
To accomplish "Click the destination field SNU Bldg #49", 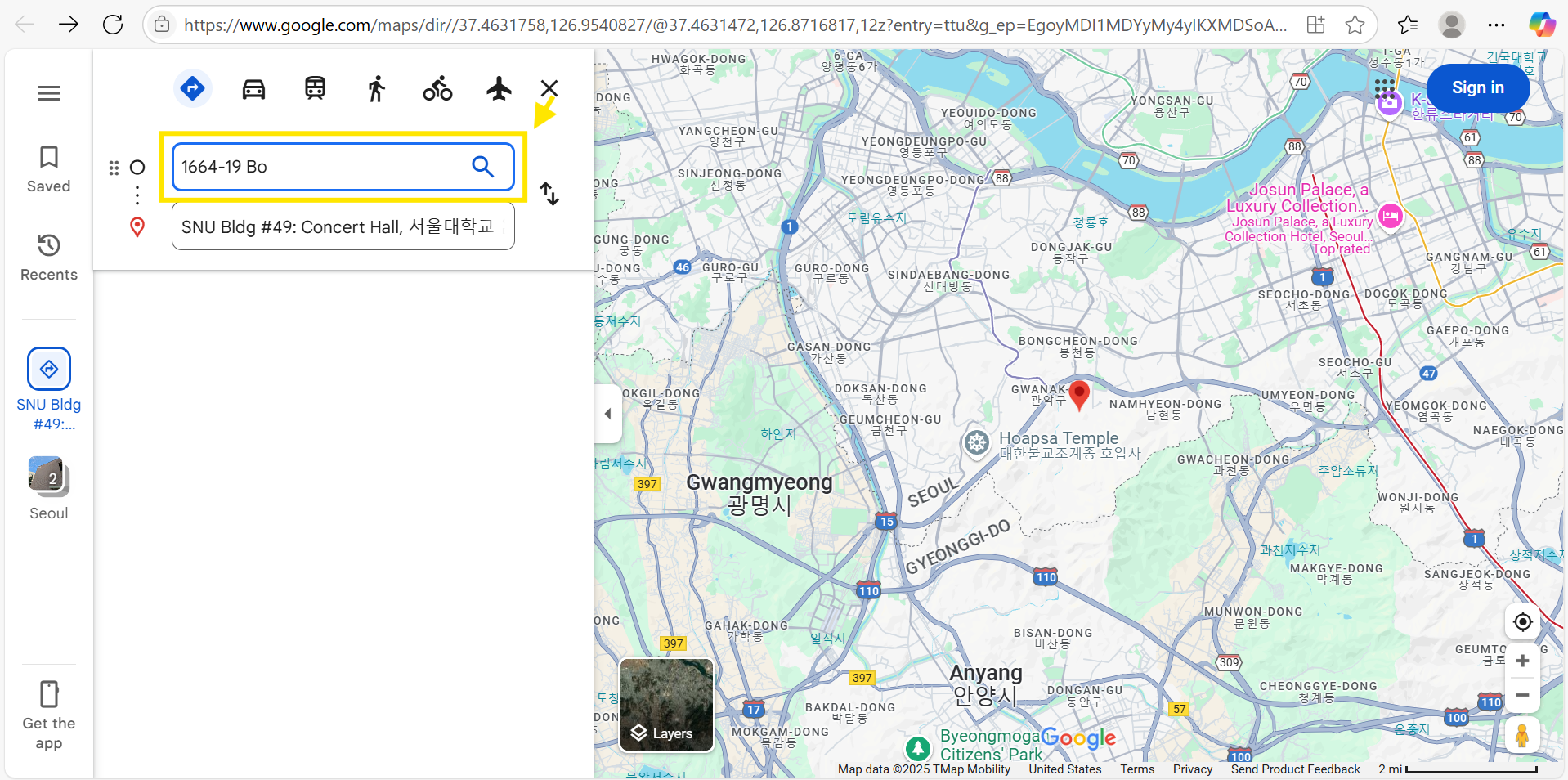I will [x=337, y=227].
